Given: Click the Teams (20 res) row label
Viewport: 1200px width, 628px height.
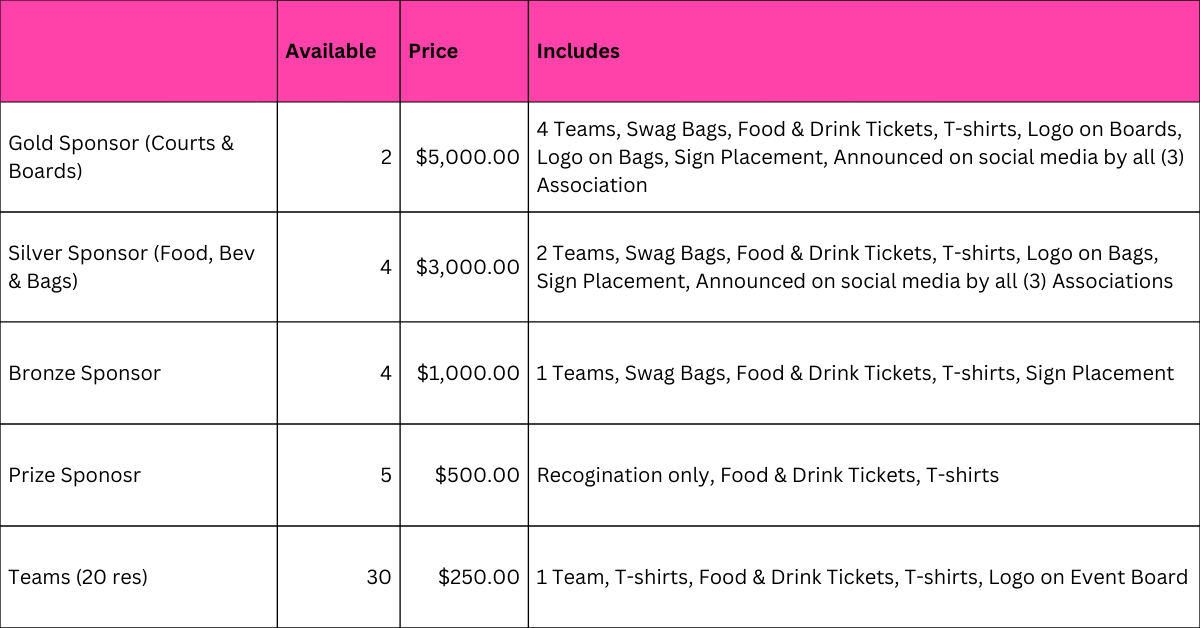Looking at the screenshot, I should [x=78, y=577].
